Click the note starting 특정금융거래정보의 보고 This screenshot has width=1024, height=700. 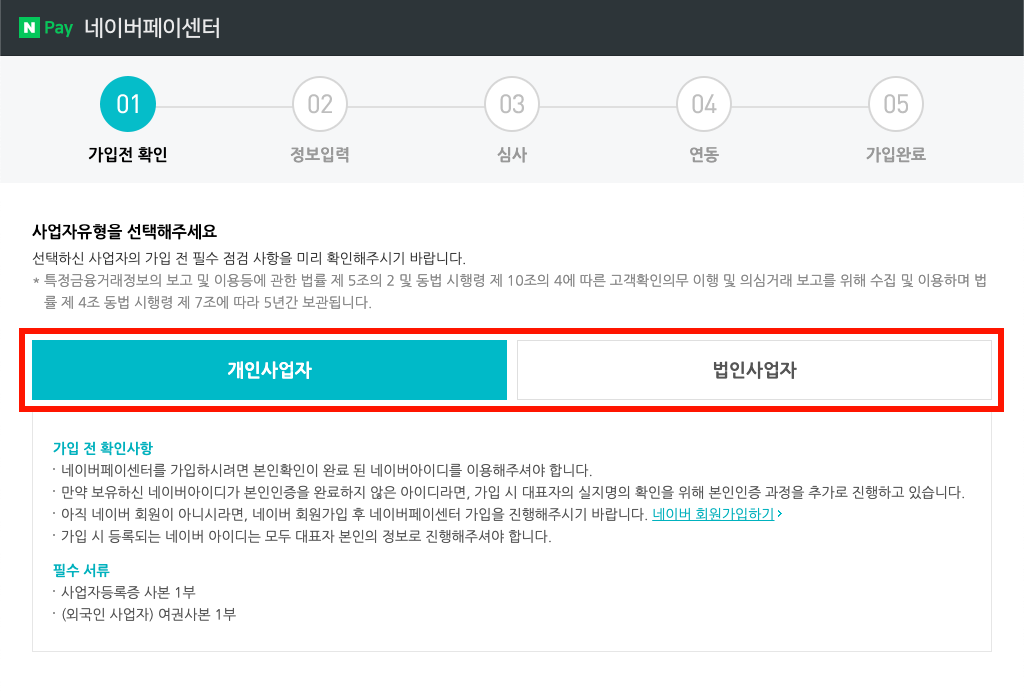509,291
